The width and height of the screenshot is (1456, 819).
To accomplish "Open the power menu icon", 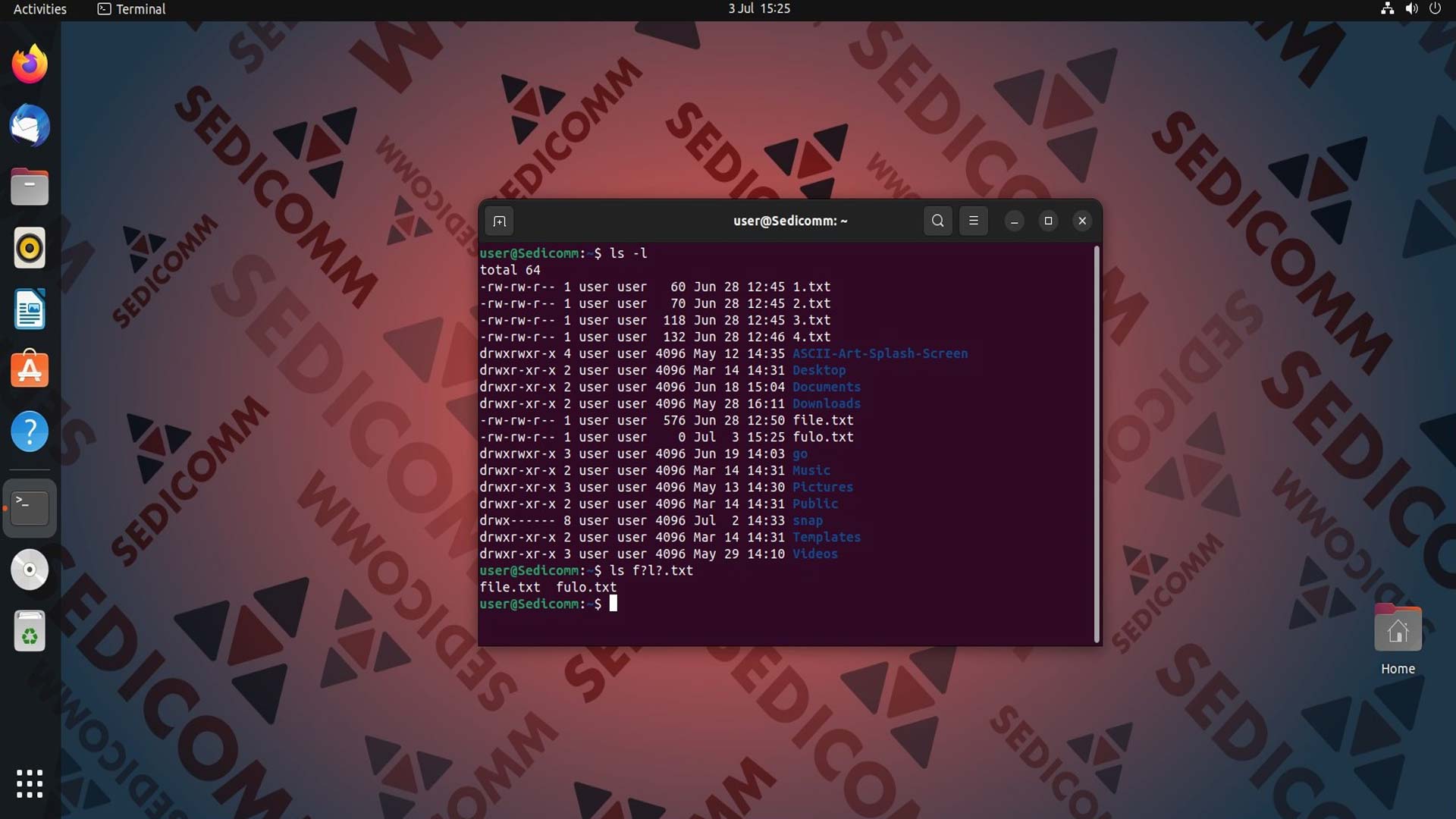I will click(x=1435, y=8).
